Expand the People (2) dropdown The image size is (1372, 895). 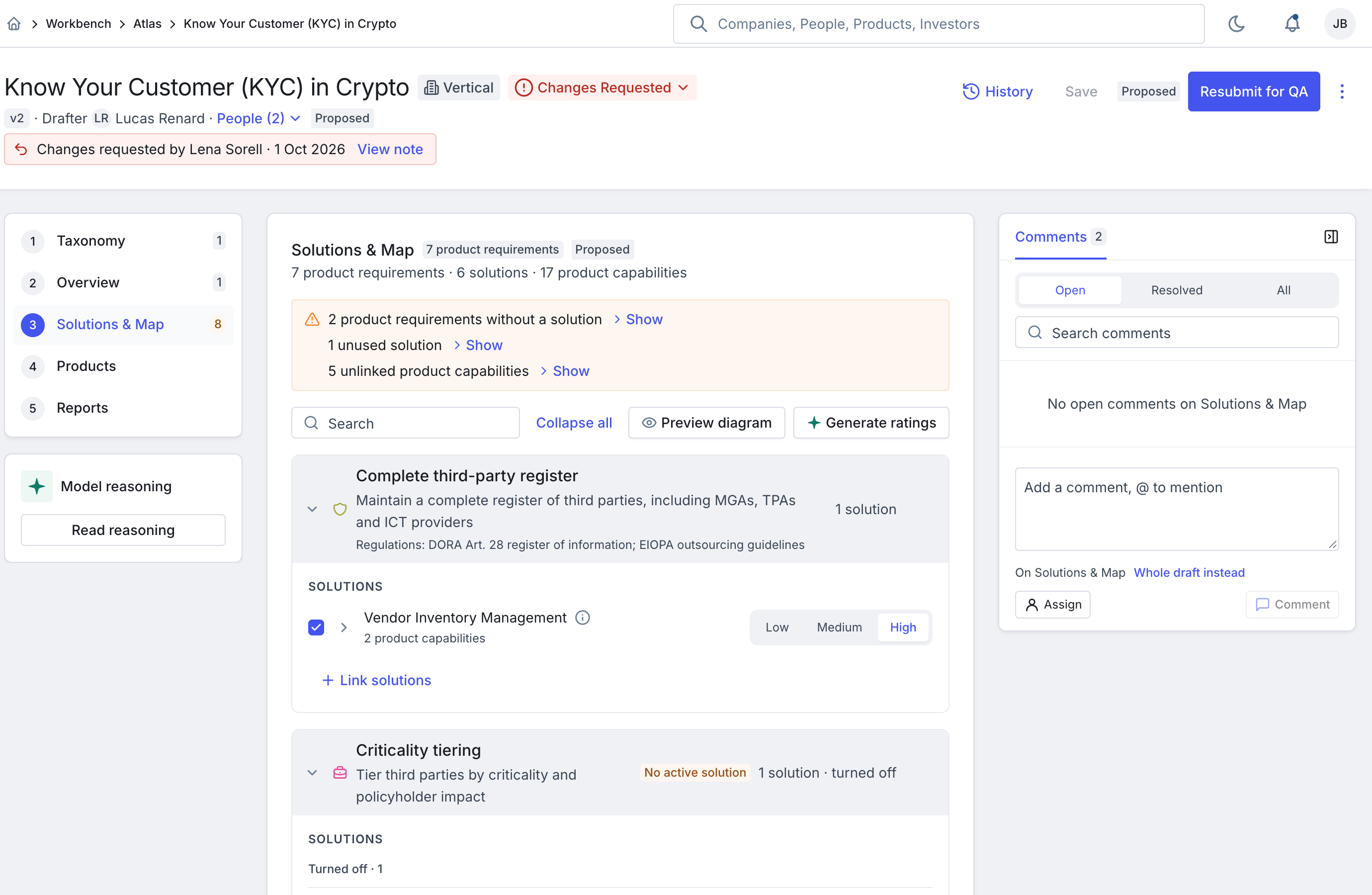tap(258, 118)
